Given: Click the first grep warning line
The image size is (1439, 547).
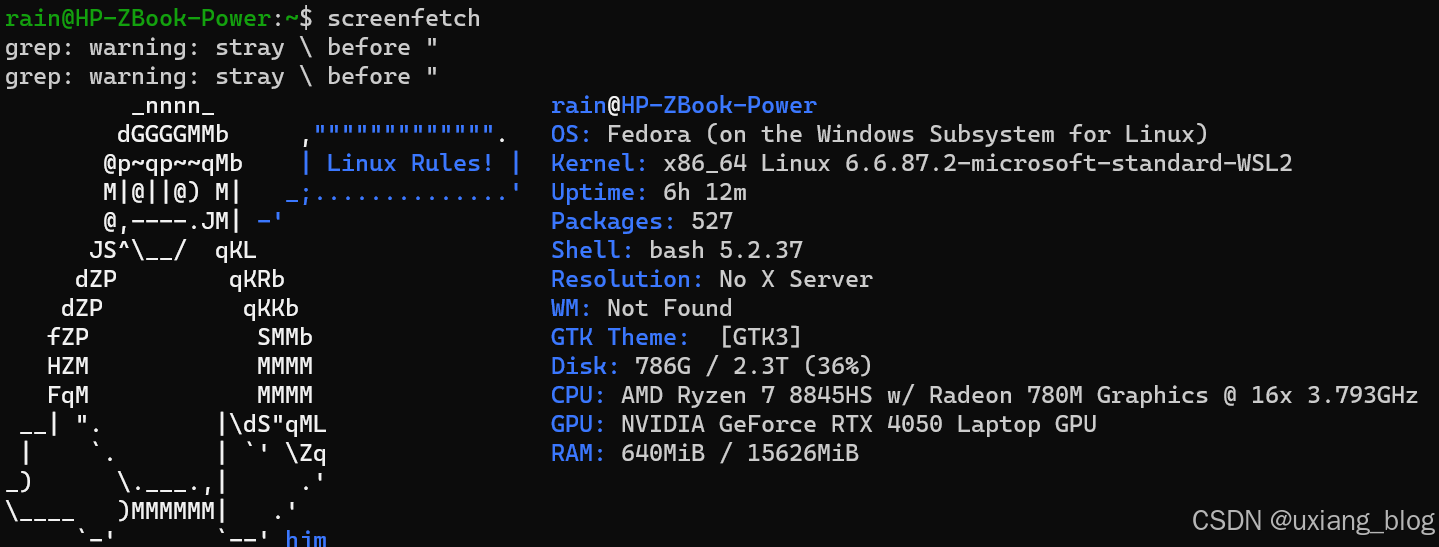Looking at the screenshot, I should (222, 47).
